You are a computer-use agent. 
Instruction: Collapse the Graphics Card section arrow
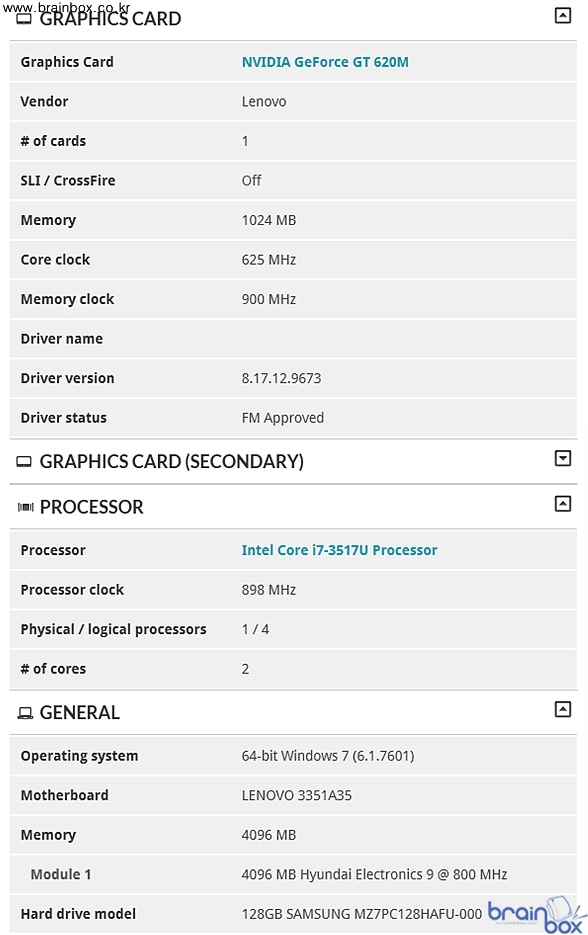coord(562,16)
